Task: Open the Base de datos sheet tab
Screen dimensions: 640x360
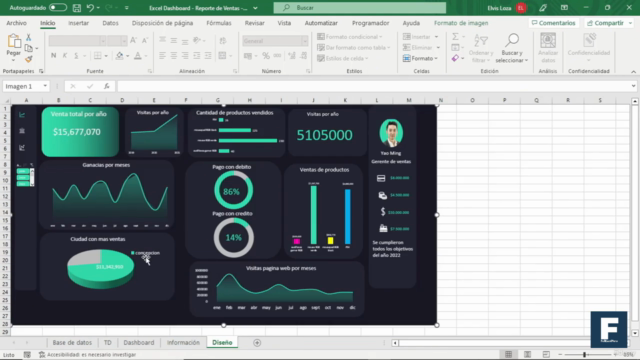Action: pos(72,342)
